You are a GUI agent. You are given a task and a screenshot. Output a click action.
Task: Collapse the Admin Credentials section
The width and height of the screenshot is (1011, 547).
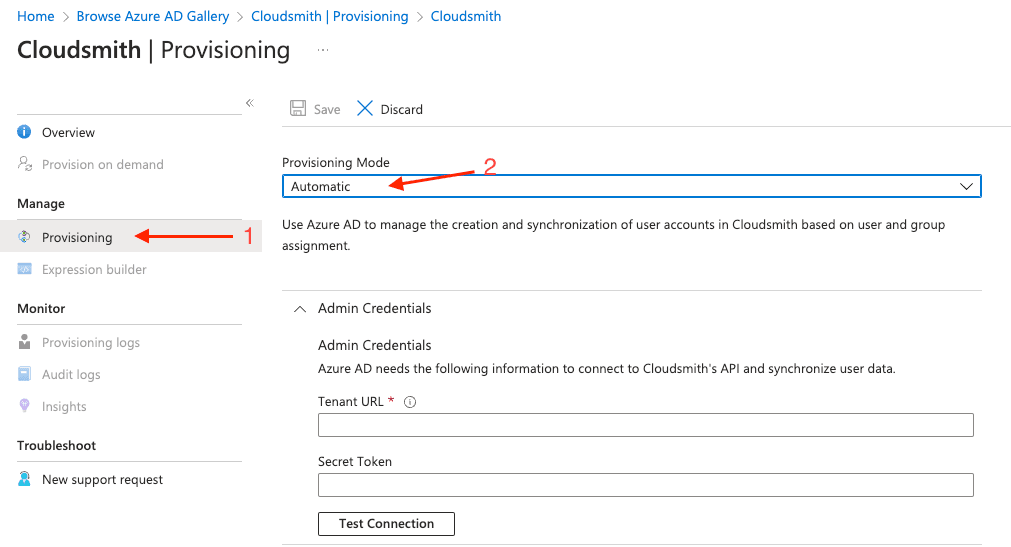click(299, 309)
